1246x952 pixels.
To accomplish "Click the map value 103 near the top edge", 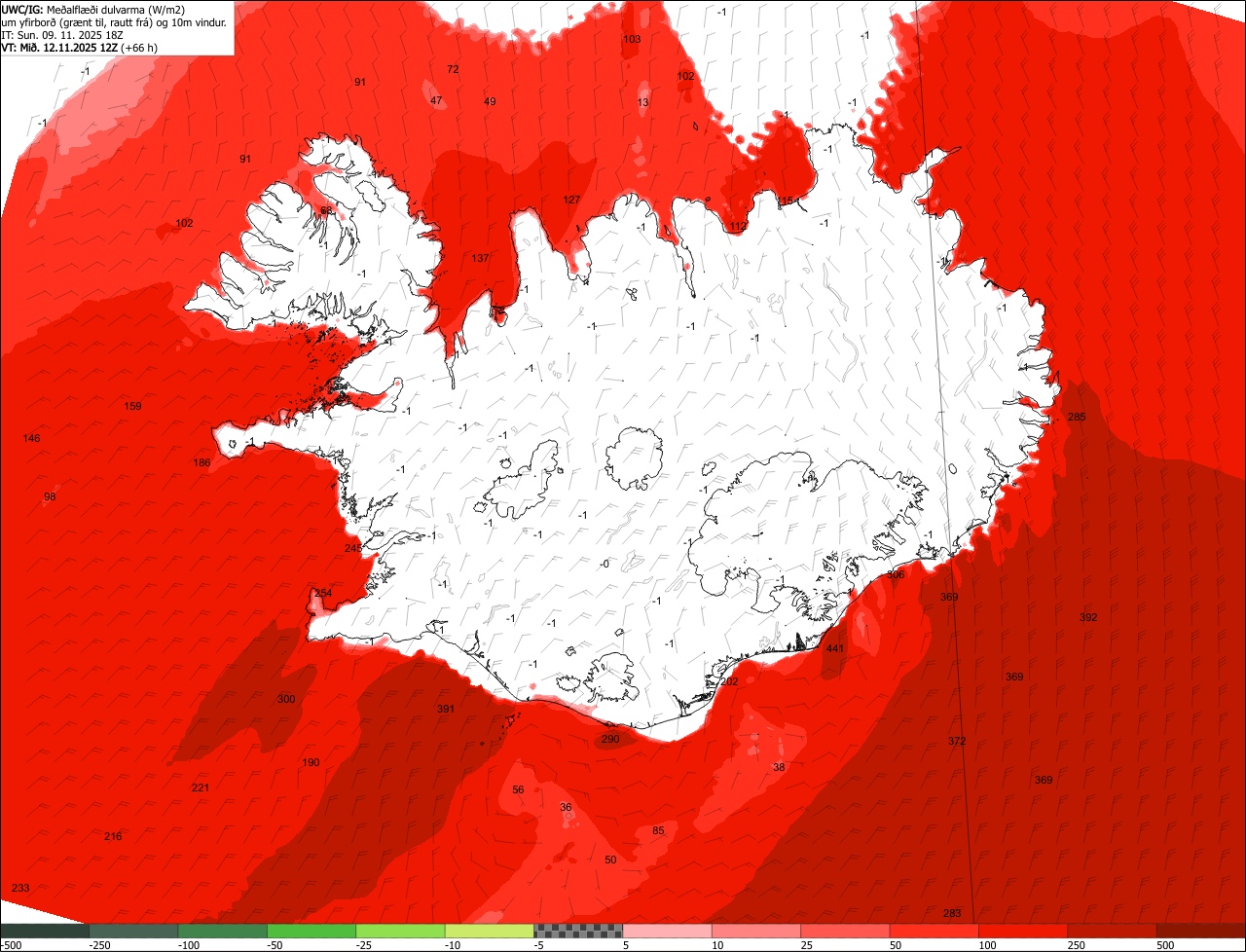I will coord(632,39).
